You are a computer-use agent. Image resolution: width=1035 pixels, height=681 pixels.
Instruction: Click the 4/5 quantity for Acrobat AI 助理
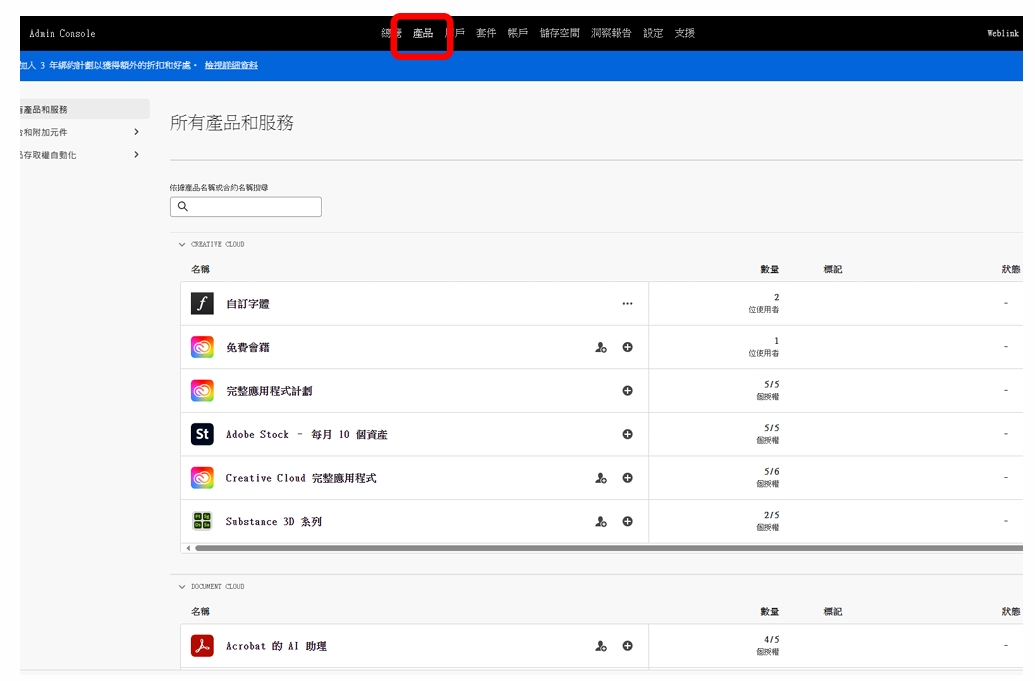click(772, 639)
